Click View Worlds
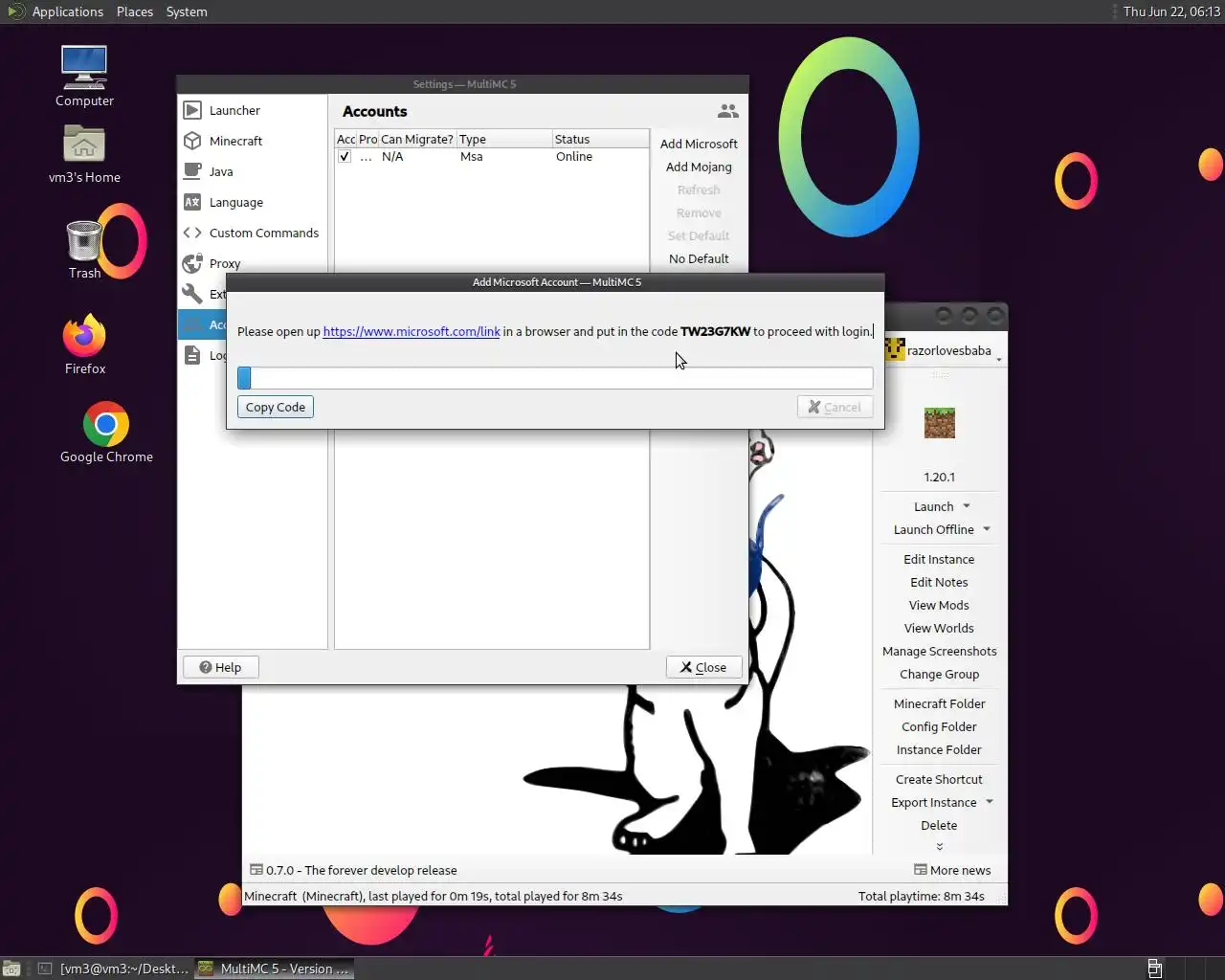Screen dimensions: 1225x980 coord(939,628)
